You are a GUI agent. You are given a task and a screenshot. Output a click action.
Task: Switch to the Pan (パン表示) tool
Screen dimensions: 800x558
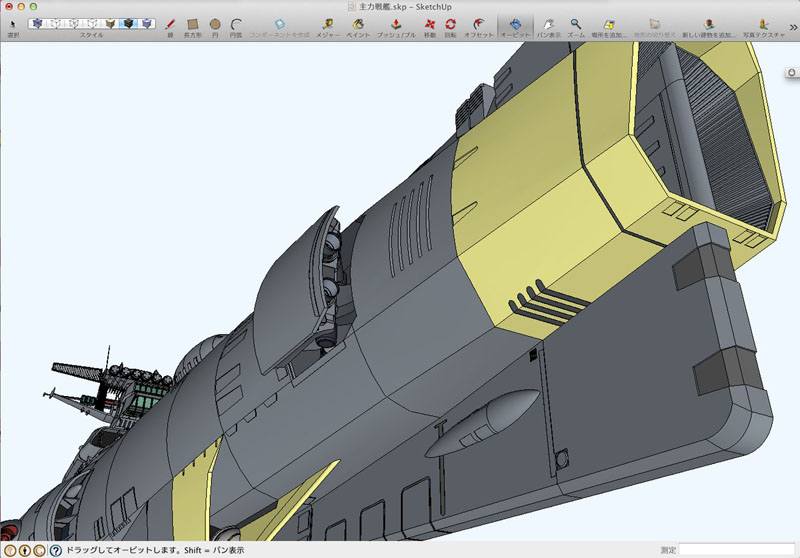click(x=547, y=24)
